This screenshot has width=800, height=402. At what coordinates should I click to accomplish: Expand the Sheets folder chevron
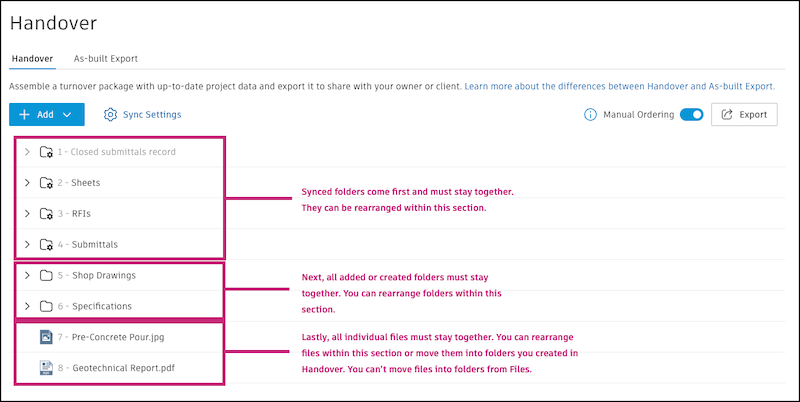(27, 183)
